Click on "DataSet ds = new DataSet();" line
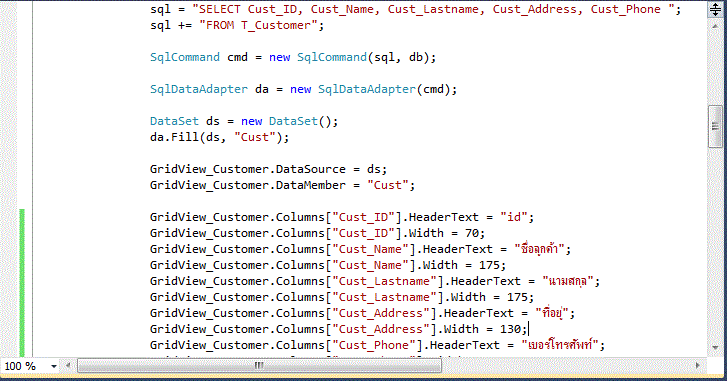727x384 pixels. point(244,122)
